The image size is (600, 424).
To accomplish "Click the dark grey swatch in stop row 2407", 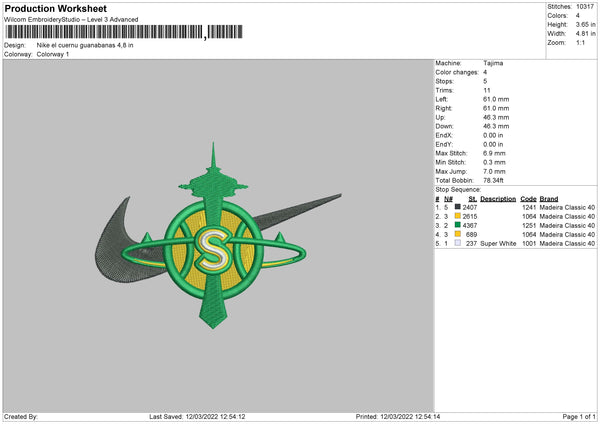I will click(457, 207).
